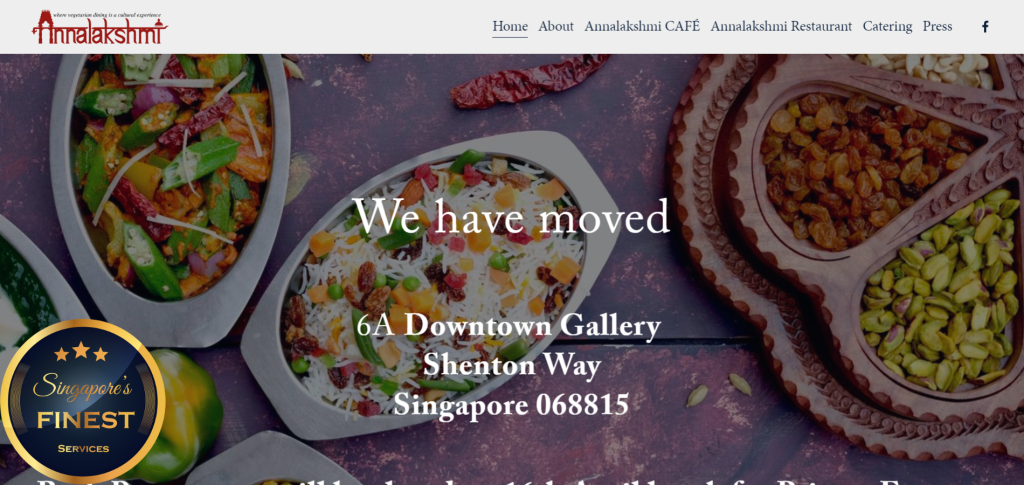
Task: Open the About page
Action: (x=556, y=27)
